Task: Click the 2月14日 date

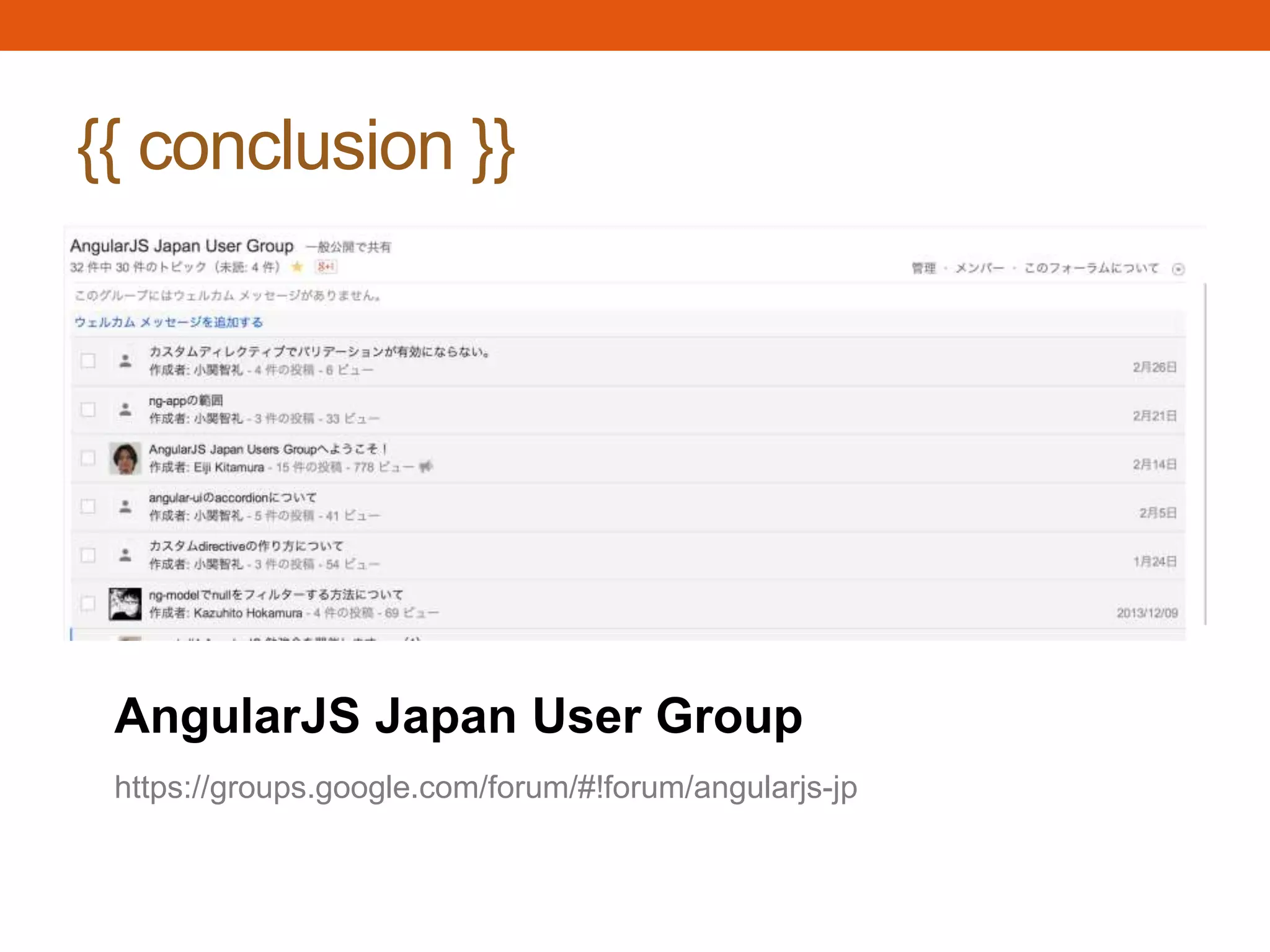Action: pos(1155,464)
